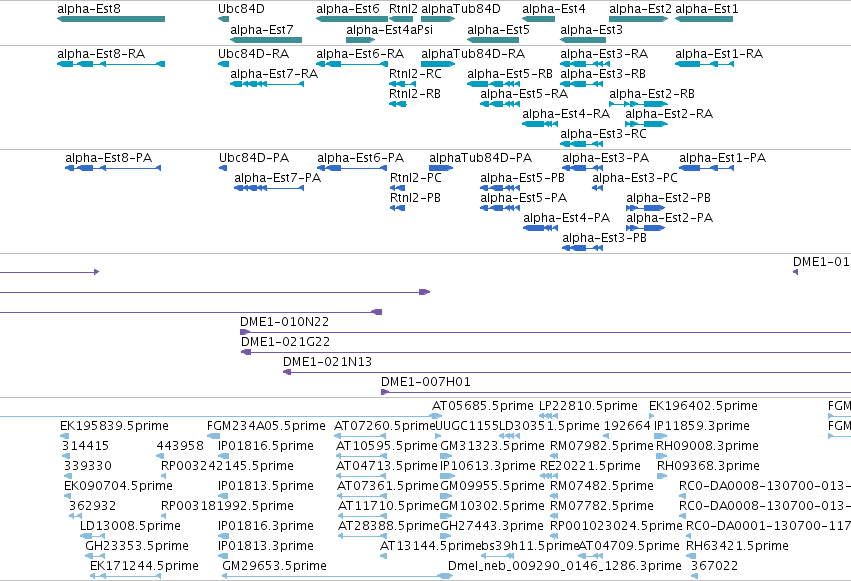Viewport: 851px width, 581px height.
Task: Select the alpha-Est1 gene bar
Action: (x=704, y=19)
